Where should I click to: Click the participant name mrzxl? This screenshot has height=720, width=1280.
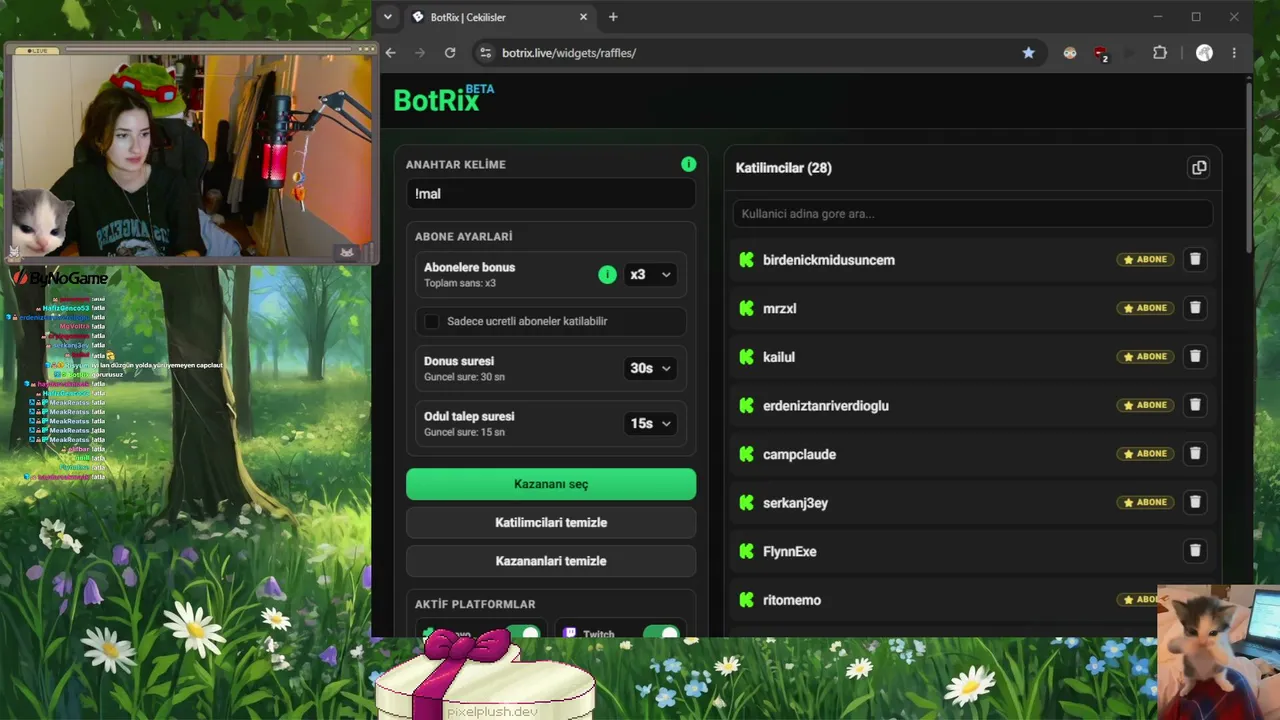pyautogui.click(x=780, y=309)
